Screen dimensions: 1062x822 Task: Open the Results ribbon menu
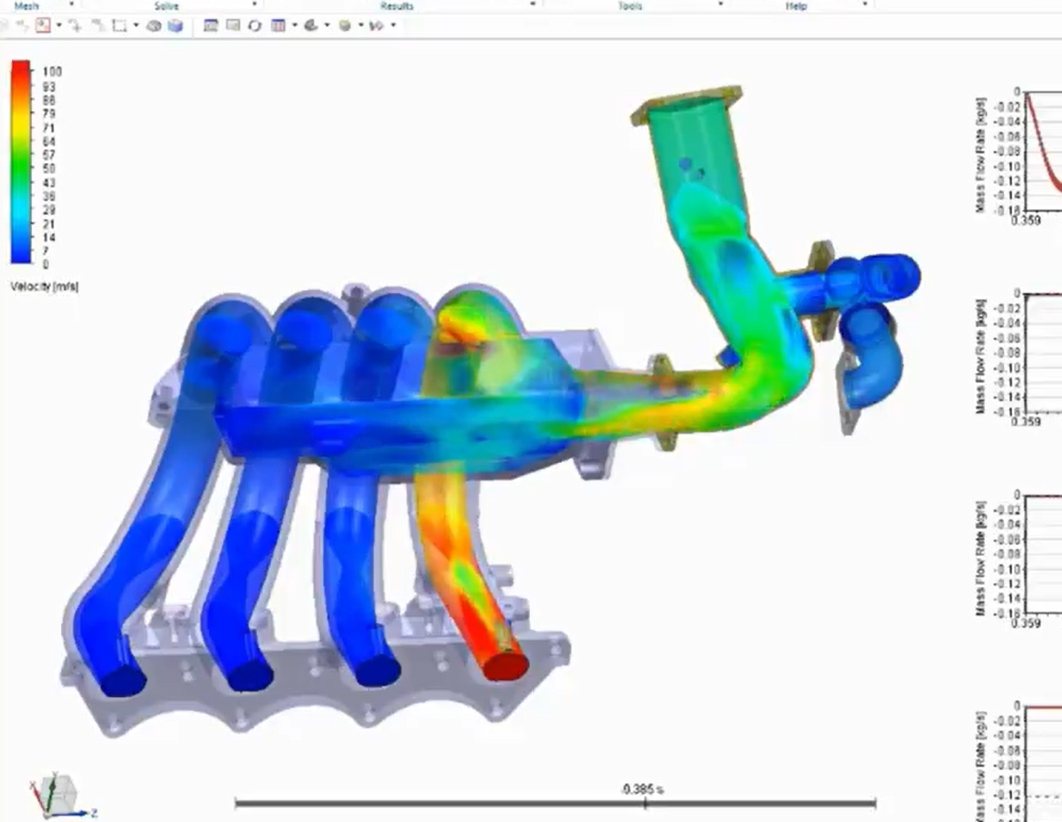(x=396, y=6)
